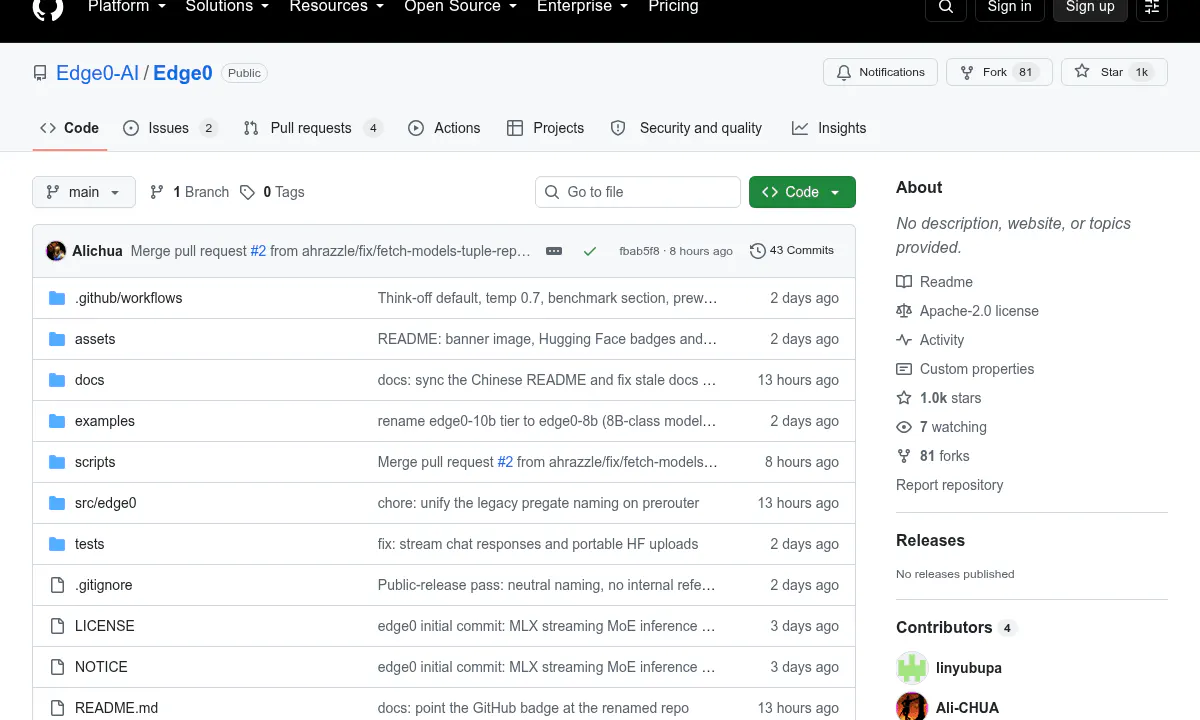Image resolution: width=1200 pixels, height=720 pixels.
Task: Click the Go to file search field
Action: (638, 192)
